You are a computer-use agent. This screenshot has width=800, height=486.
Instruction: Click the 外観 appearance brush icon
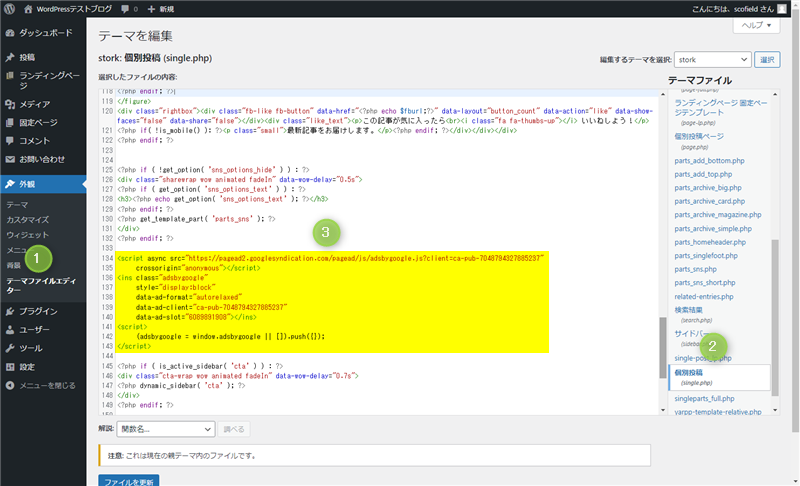point(10,184)
